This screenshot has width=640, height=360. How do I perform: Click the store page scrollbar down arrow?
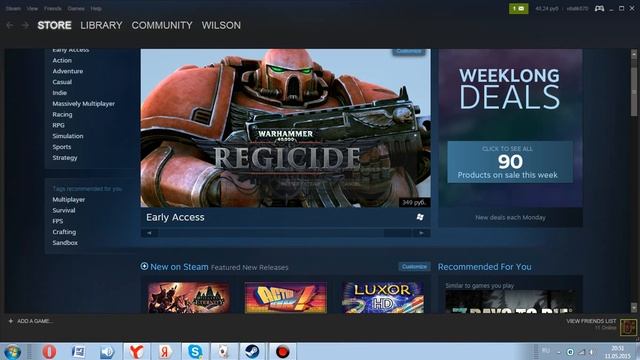click(x=634, y=308)
